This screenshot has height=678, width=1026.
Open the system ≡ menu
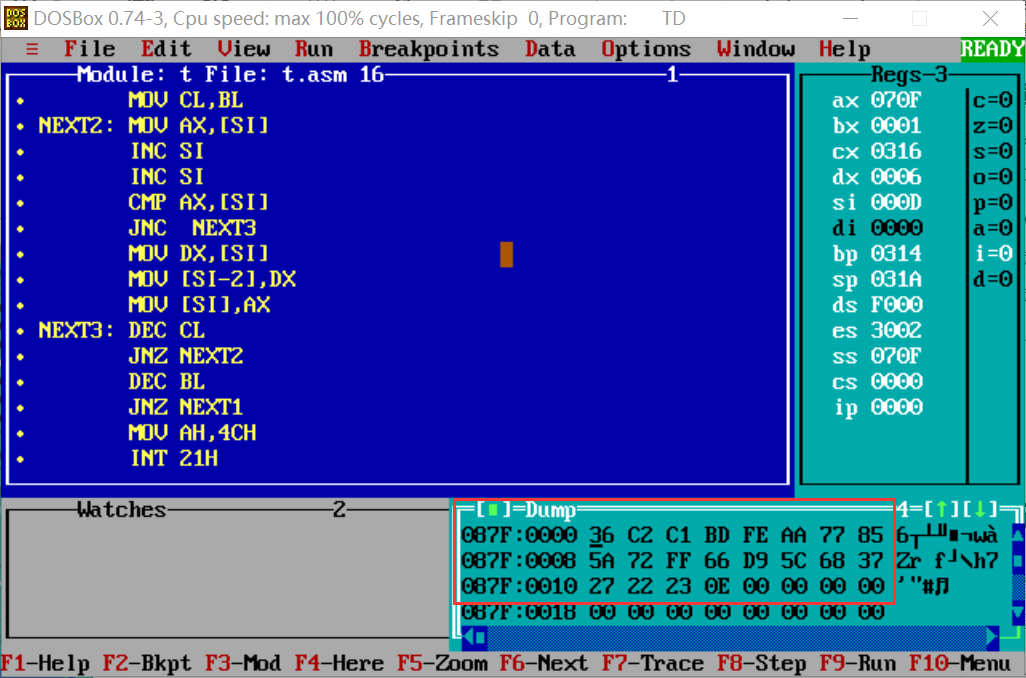(32, 49)
